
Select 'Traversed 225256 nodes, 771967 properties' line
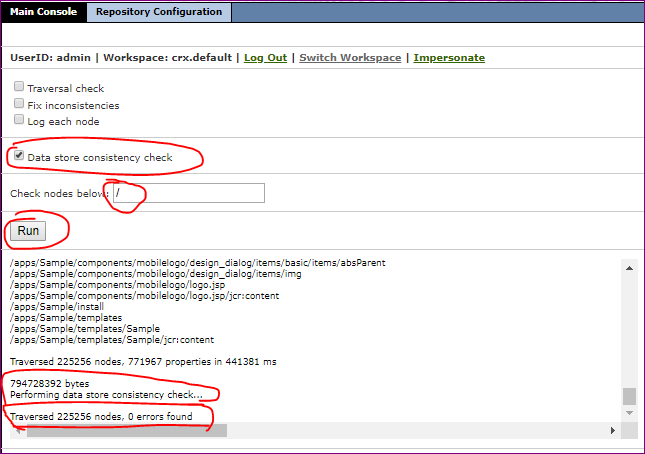143,362
